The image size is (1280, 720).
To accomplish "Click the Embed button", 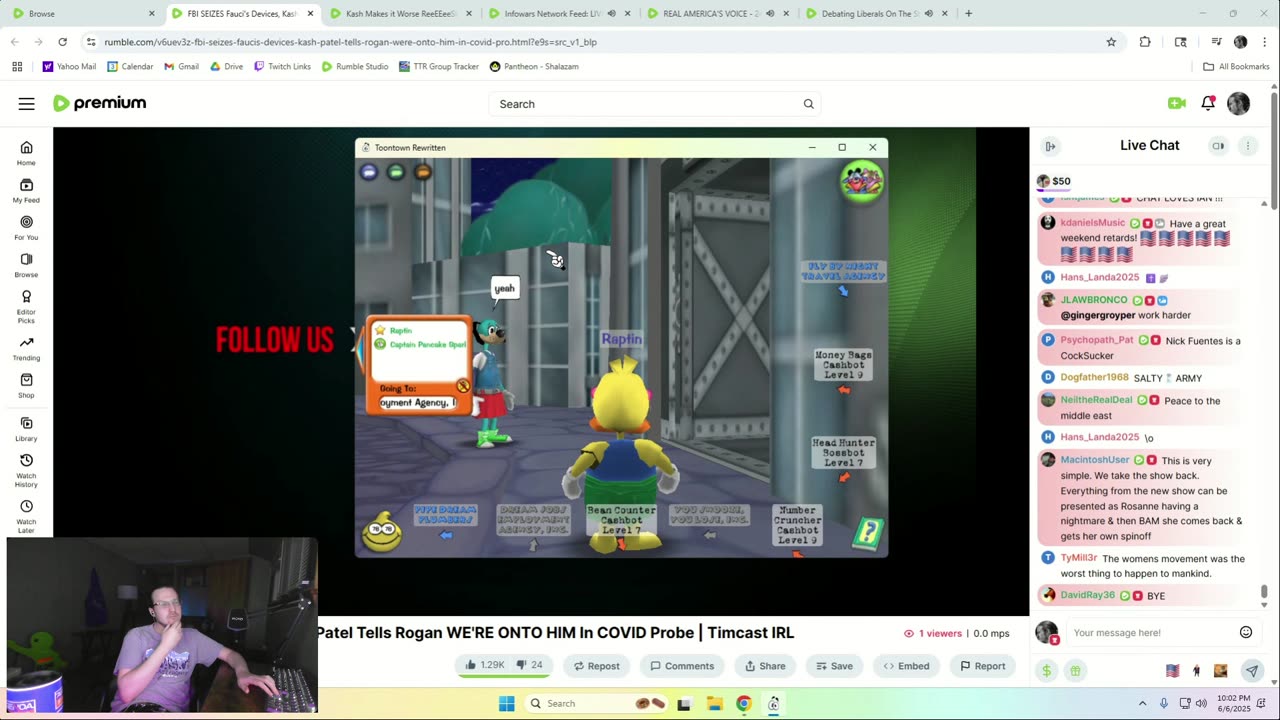I will [x=906, y=666].
